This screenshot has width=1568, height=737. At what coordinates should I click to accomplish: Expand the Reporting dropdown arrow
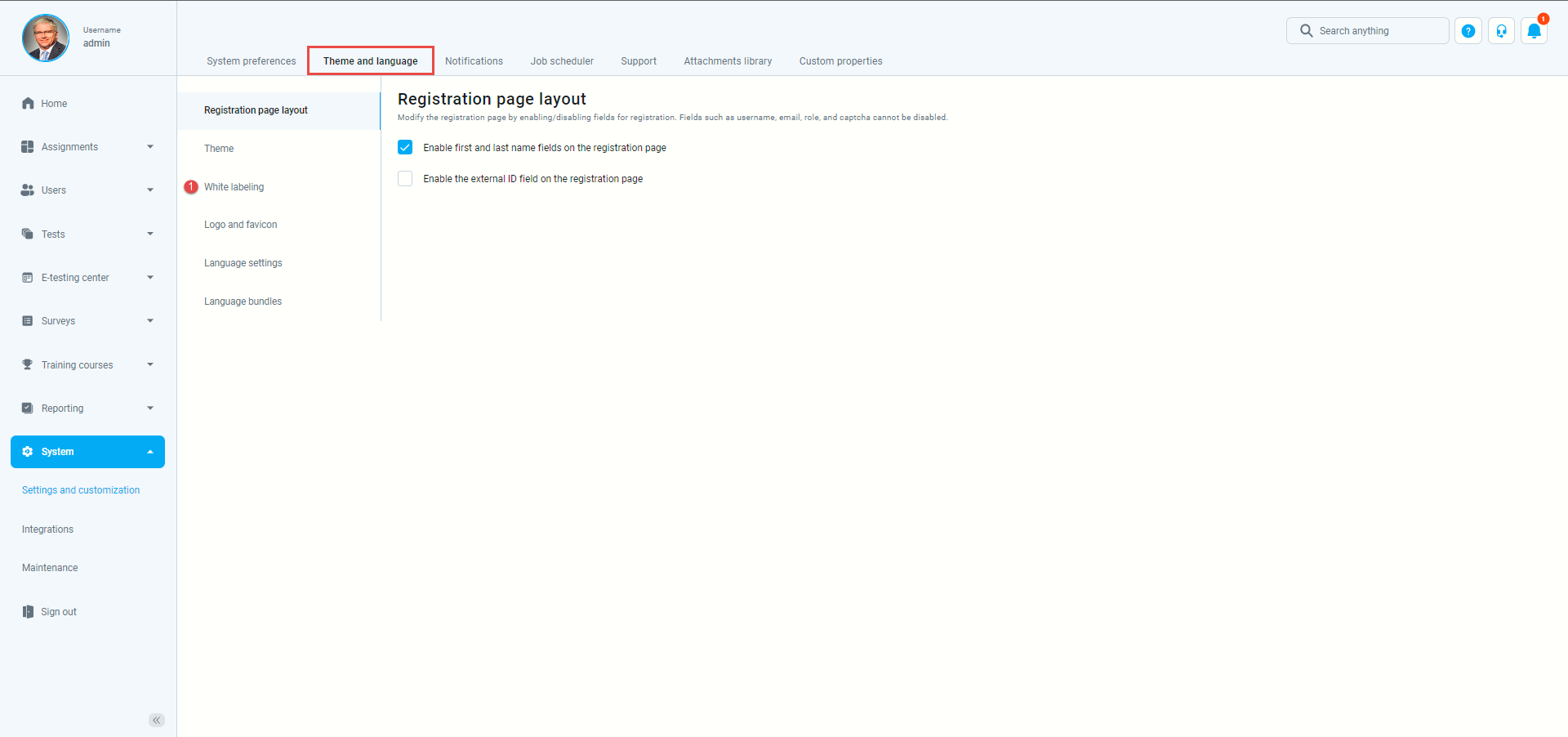point(150,409)
